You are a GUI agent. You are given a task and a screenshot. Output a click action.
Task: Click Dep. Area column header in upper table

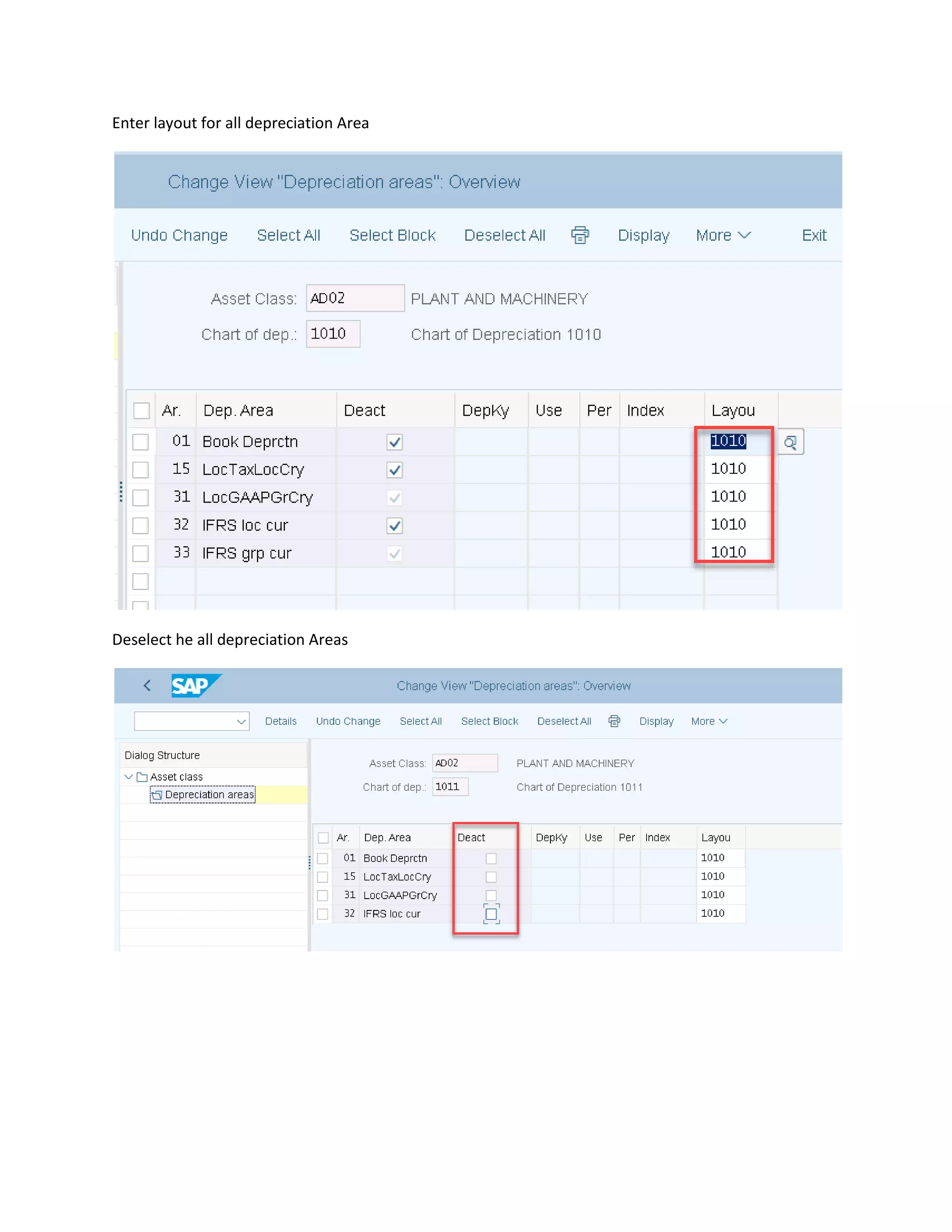[266, 410]
